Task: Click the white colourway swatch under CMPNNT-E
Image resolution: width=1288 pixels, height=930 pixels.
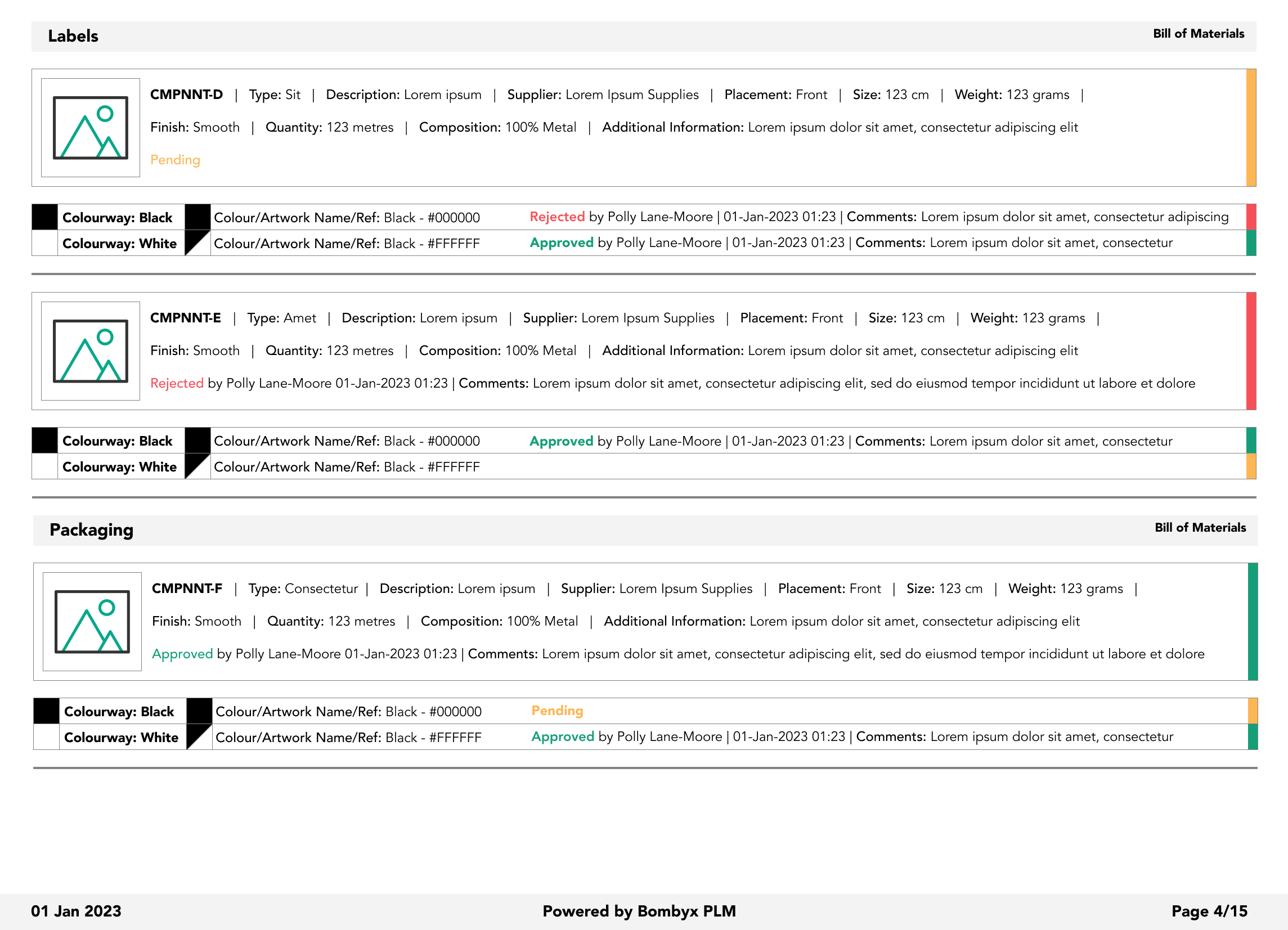Action: 45,466
